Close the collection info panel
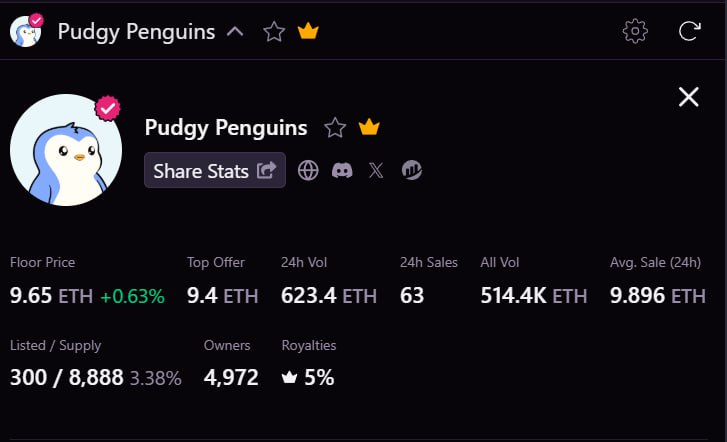727x442 pixels. click(x=689, y=97)
